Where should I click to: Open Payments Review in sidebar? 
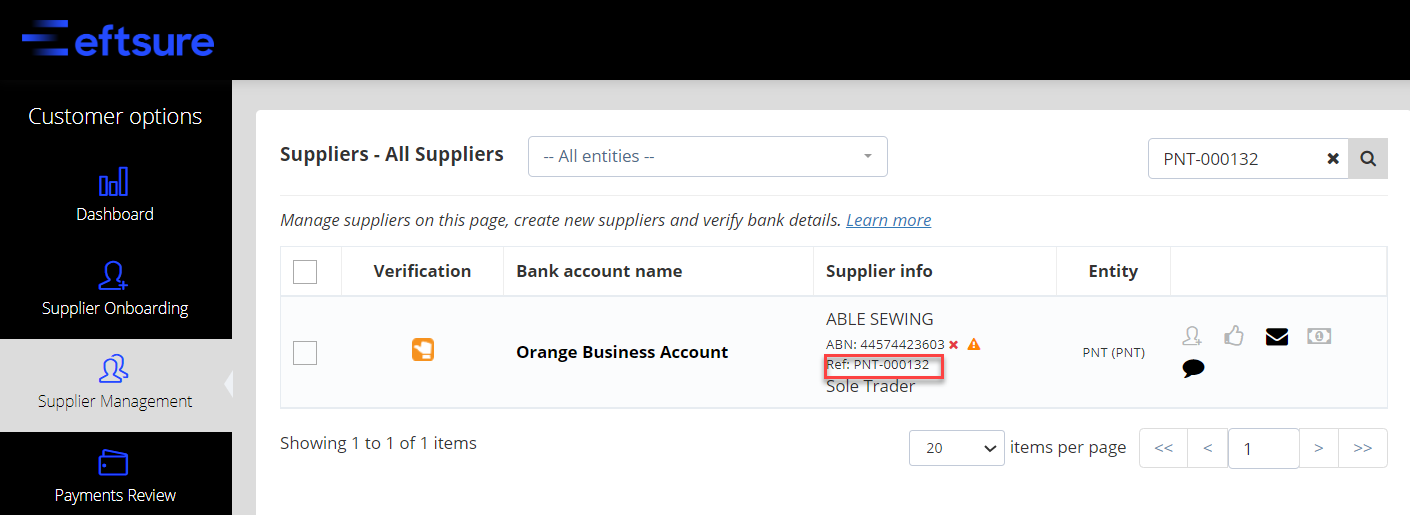[x=115, y=477]
